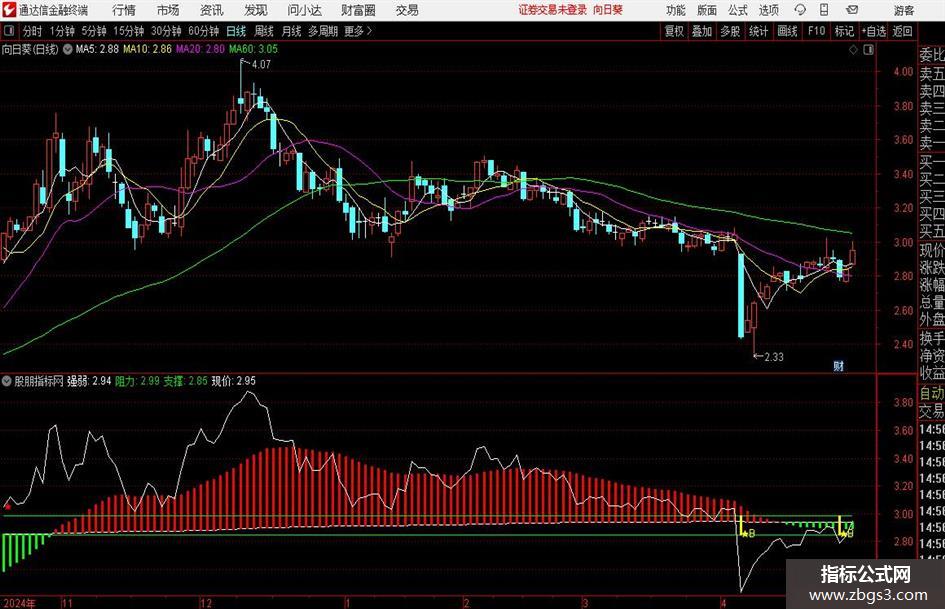Click the 统计 toolbar button
The image size is (945, 609).
(x=758, y=31)
